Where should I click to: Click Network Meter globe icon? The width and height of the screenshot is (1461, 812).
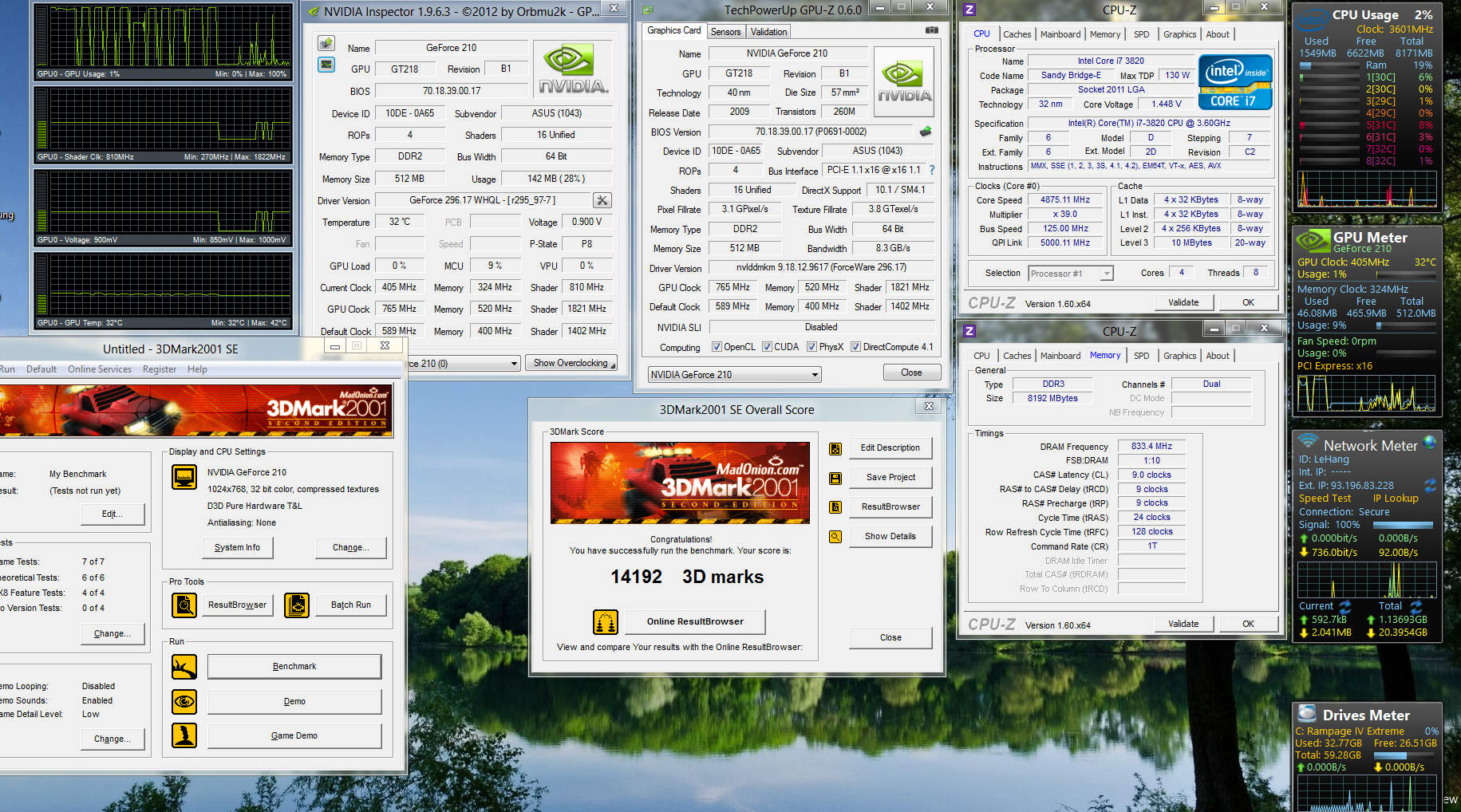click(1429, 441)
